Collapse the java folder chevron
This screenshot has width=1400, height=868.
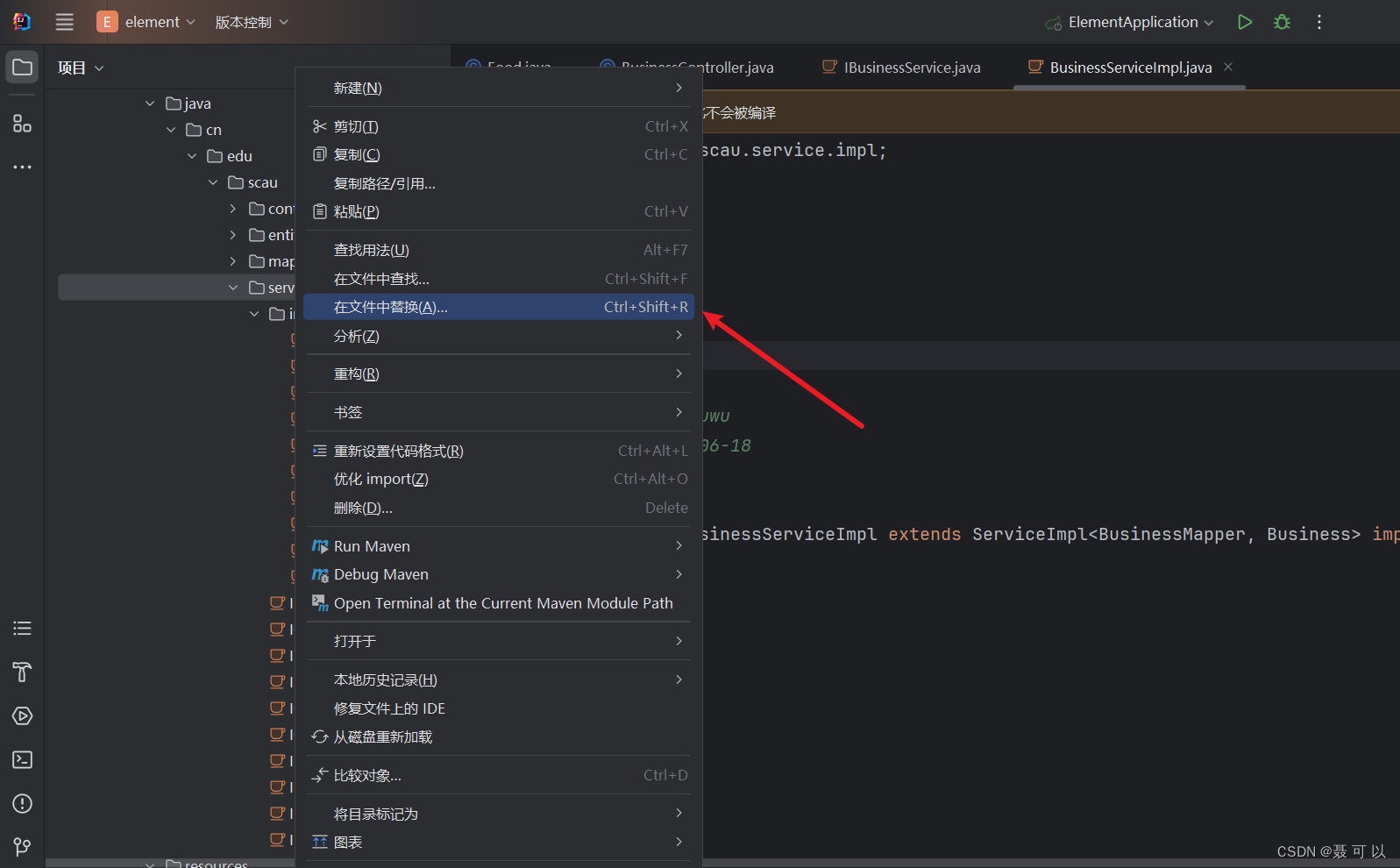pyautogui.click(x=150, y=103)
